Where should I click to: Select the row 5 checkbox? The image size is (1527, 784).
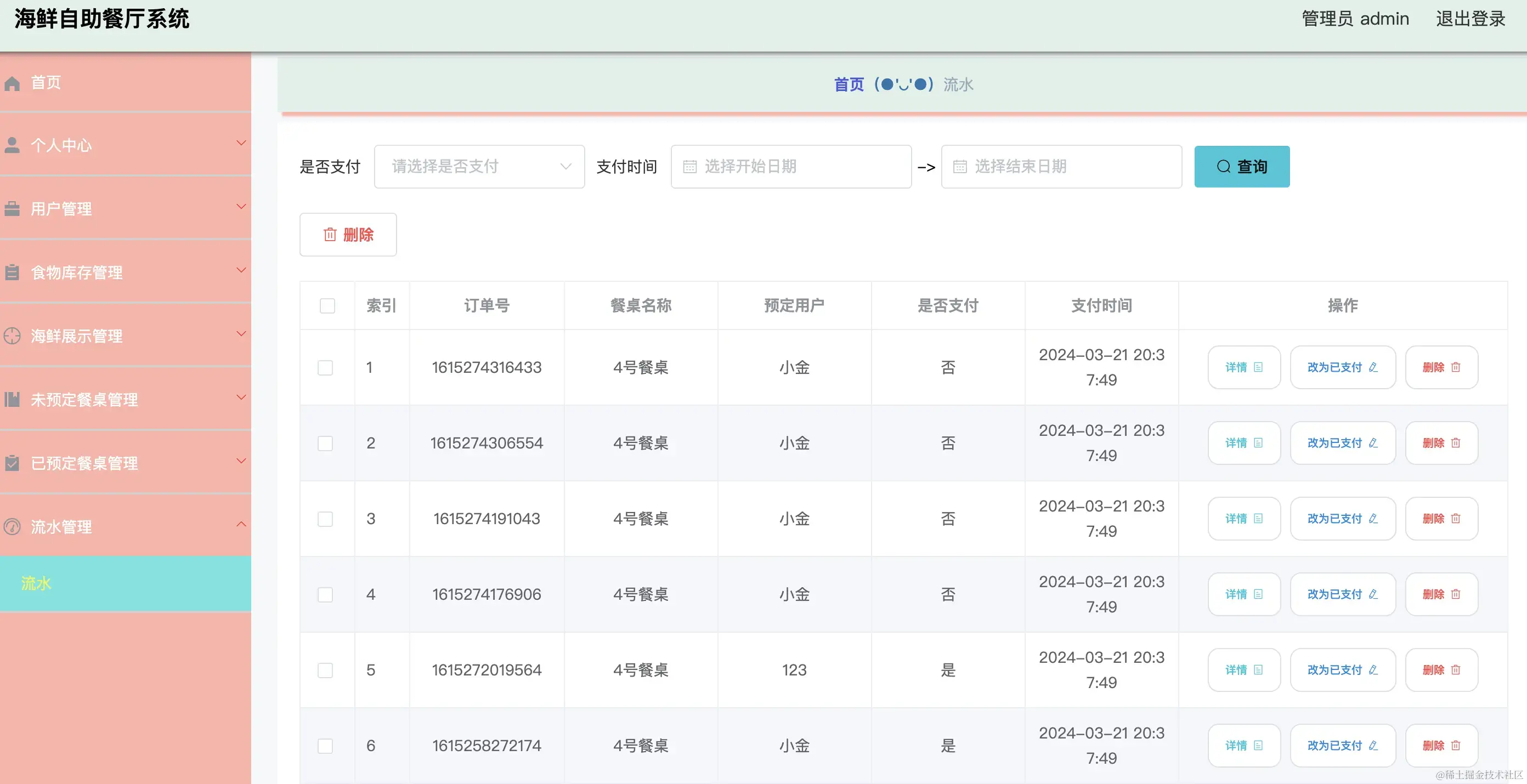pos(325,670)
